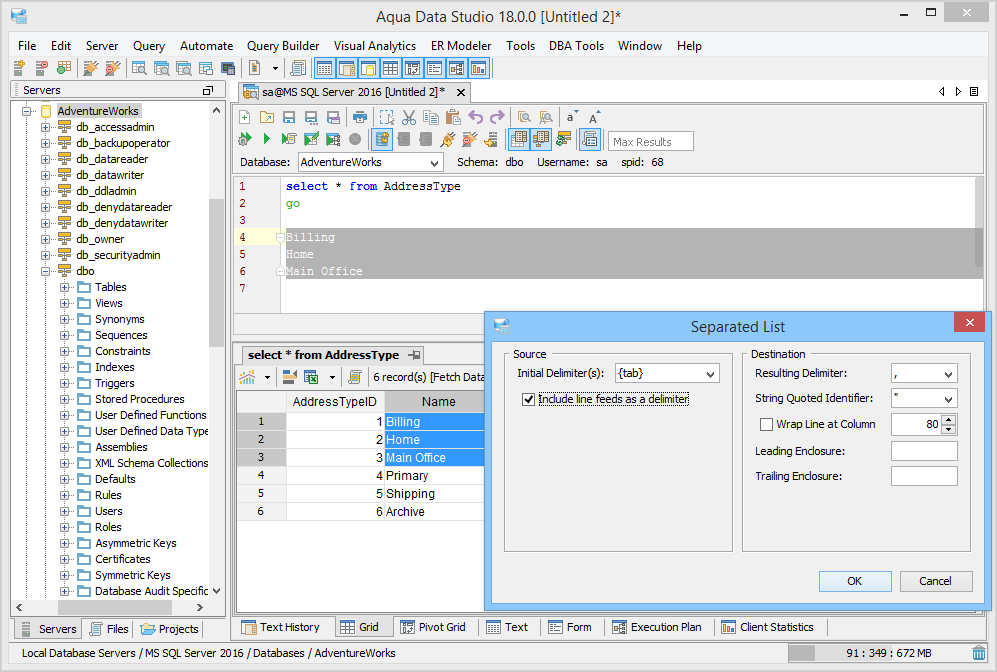Switch to the Pivot Grid tab
The width and height of the screenshot is (997, 672).
click(434, 627)
